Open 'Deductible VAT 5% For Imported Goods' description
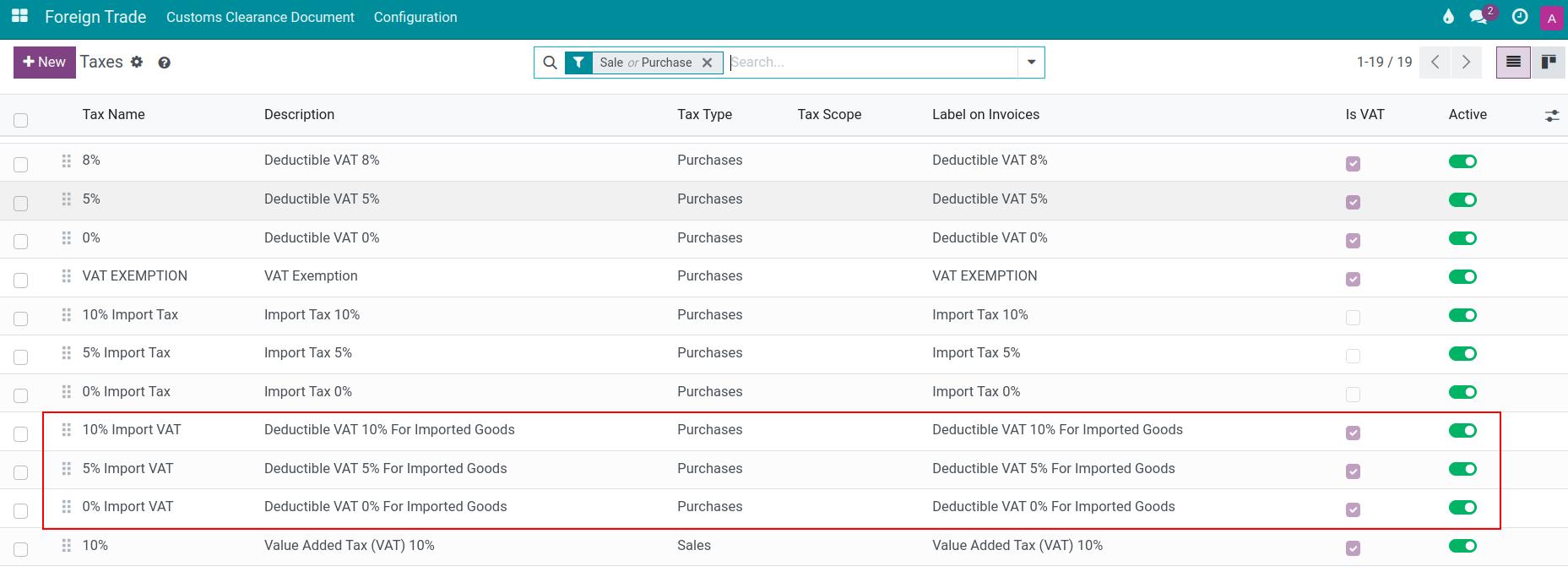 tap(385, 469)
